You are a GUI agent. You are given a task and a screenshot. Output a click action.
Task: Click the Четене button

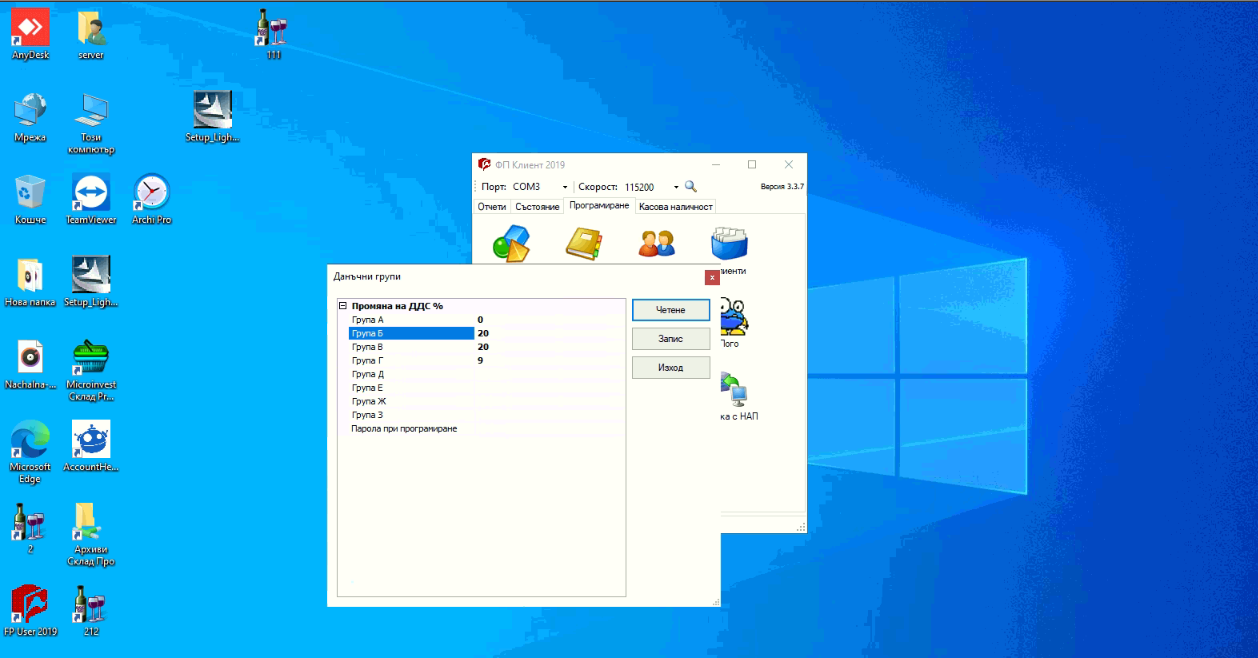pyautogui.click(x=671, y=310)
